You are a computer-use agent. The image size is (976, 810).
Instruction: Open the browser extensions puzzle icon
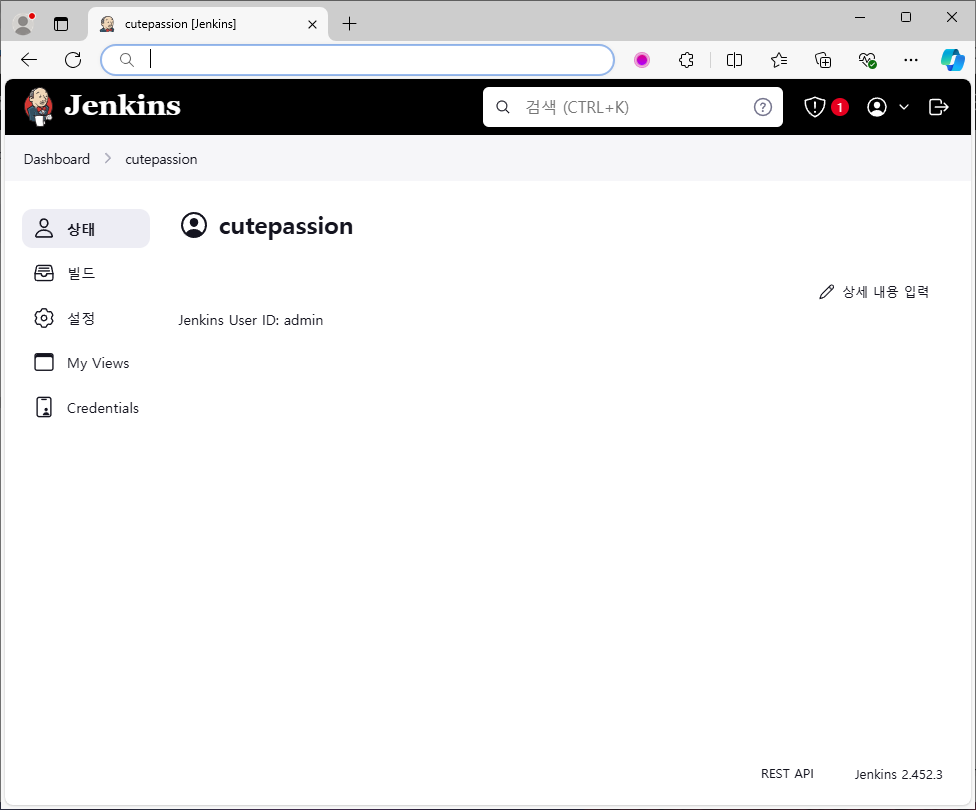pyautogui.click(x=686, y=60)
